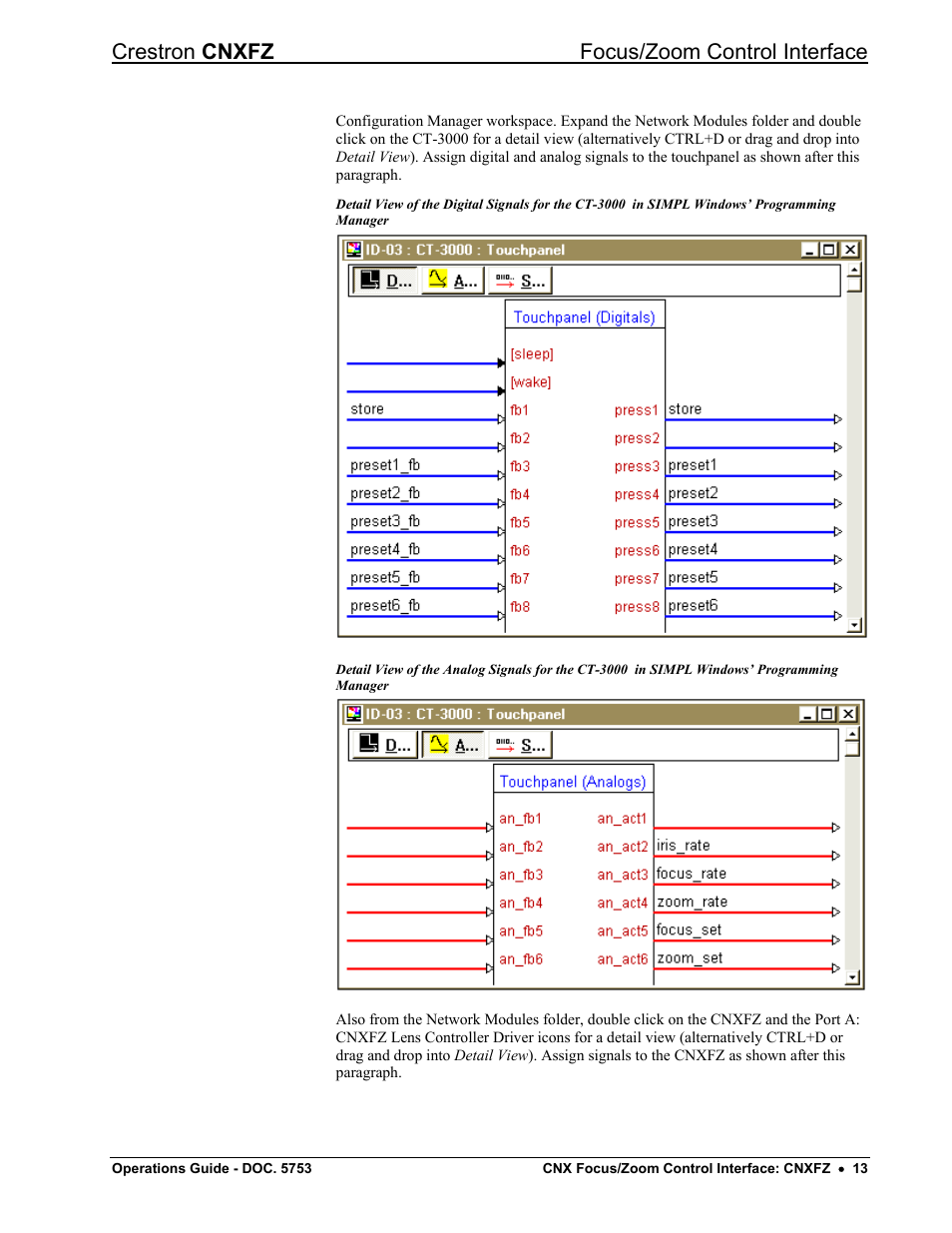Viewport: 952px width, 1233px height.
Task: Minimize the Analogs detail view window
Action: tap(808, 714)
